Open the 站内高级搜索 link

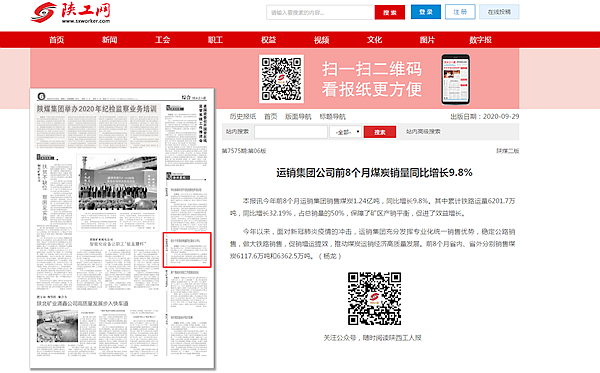tap(423, 132)
